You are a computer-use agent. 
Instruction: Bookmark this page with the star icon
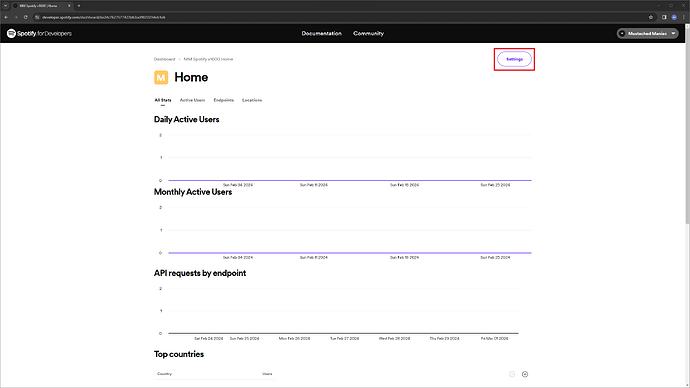tap(651, 17)
